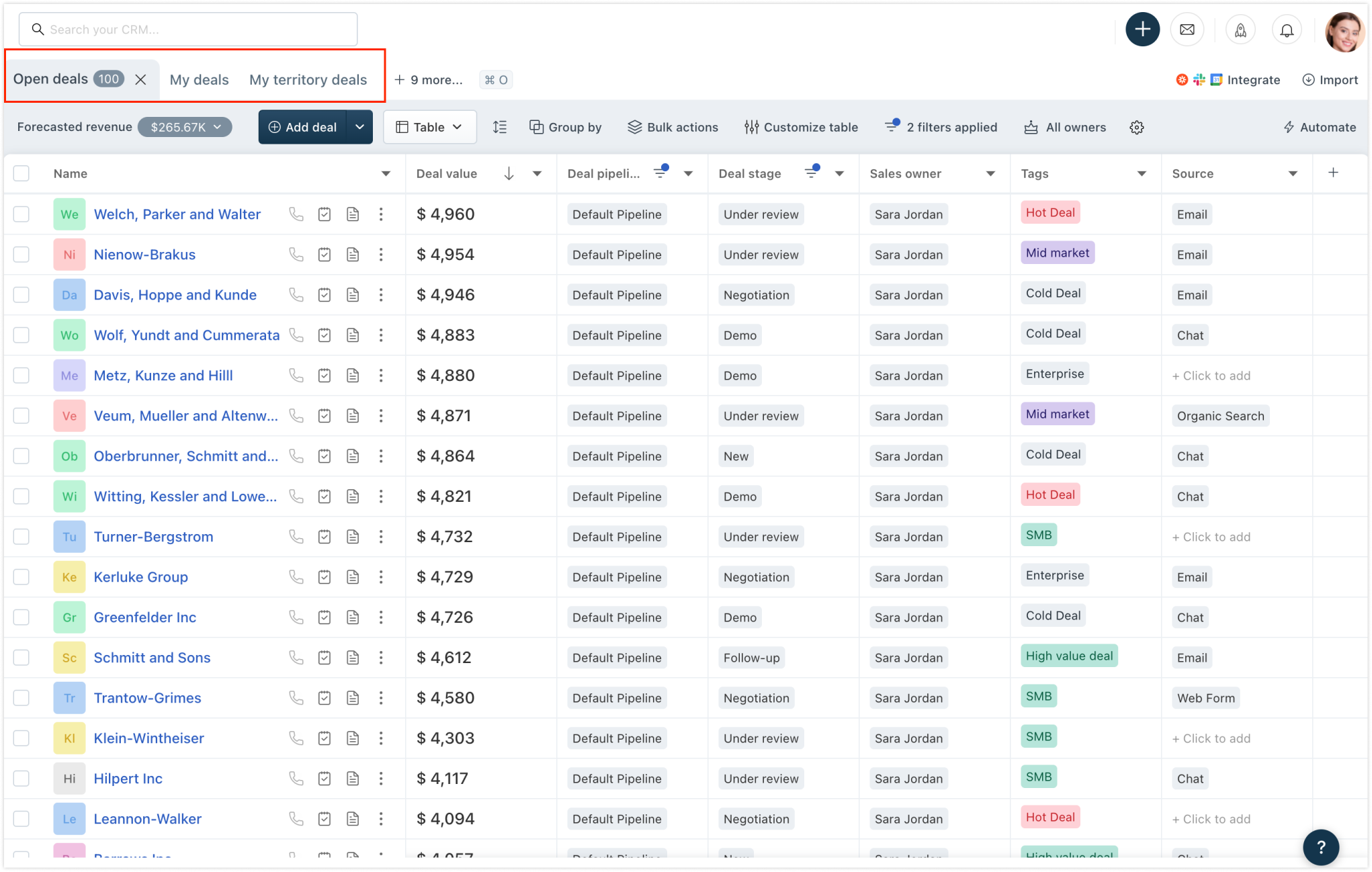Open the kebab menu on the Hilpert Inc row
The image size is (1372, 872).
(381, 778)
